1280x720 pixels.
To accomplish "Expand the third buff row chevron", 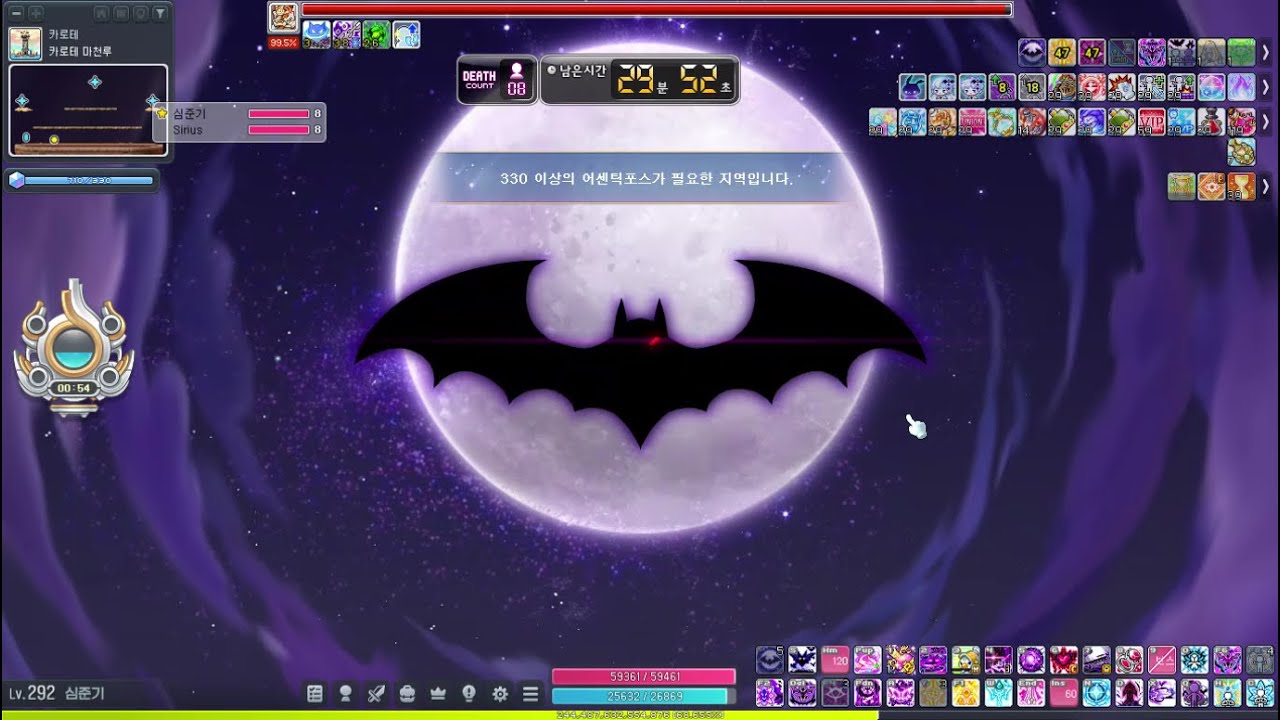I will point(1265,122).
